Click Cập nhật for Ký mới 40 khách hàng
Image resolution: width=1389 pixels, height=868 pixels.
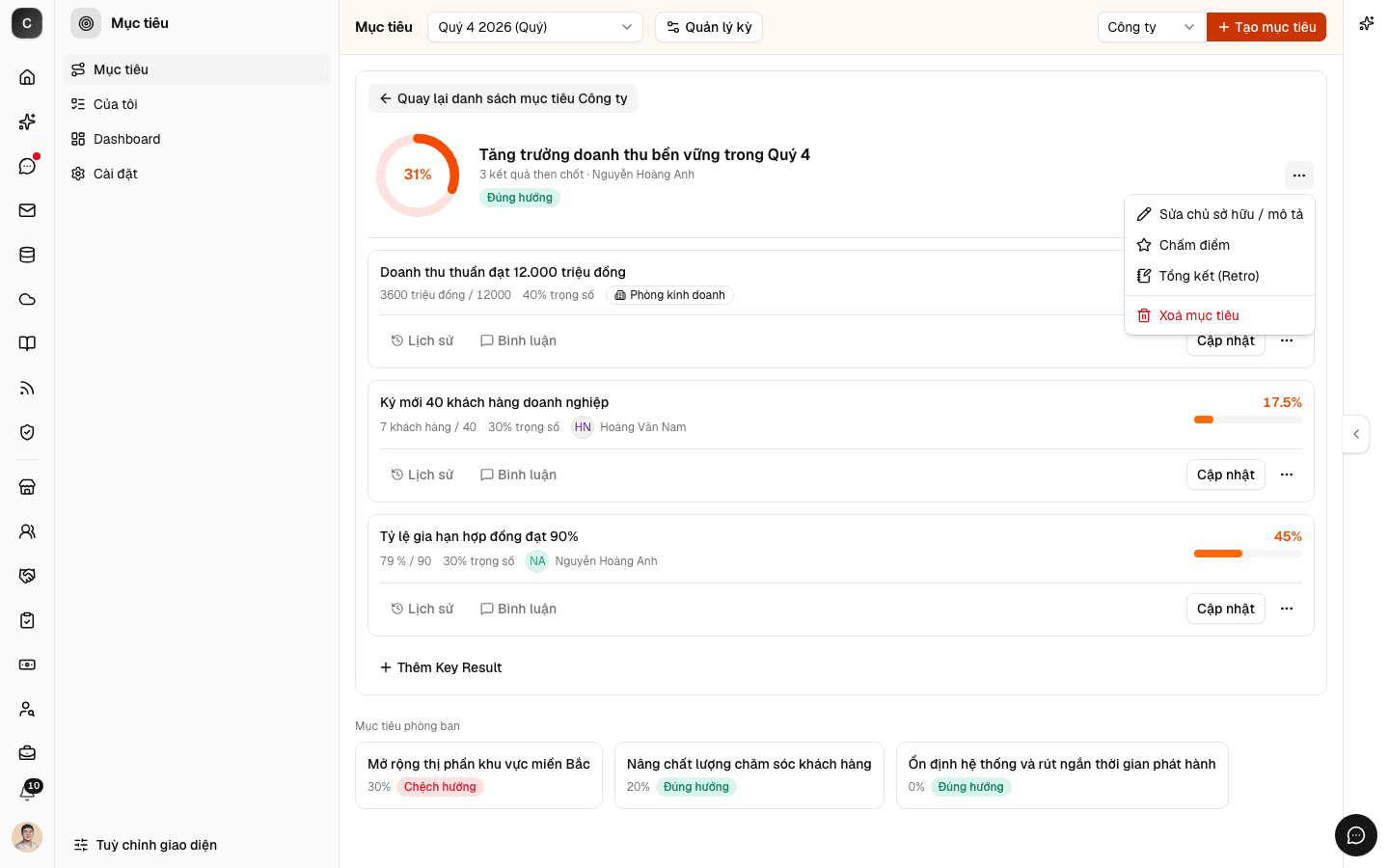point(1226,475)
